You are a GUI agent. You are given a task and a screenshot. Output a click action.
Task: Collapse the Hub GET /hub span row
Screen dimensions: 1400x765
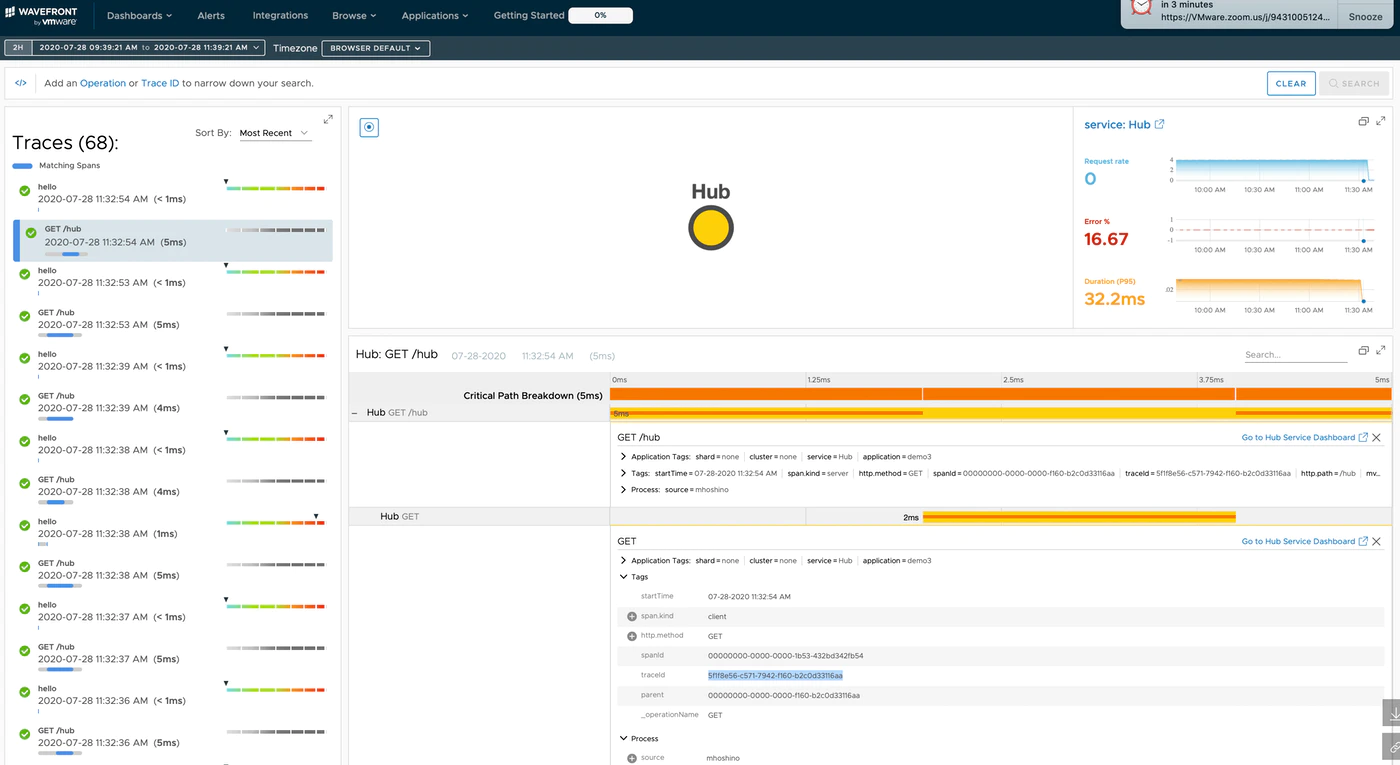355,413
